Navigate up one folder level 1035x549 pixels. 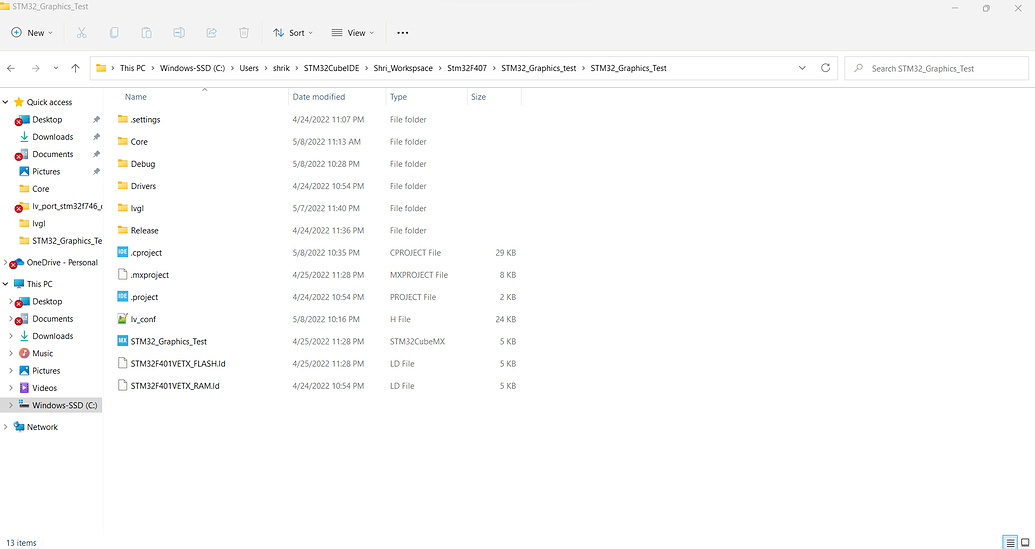pyautogui.click(x=75, y=68)
